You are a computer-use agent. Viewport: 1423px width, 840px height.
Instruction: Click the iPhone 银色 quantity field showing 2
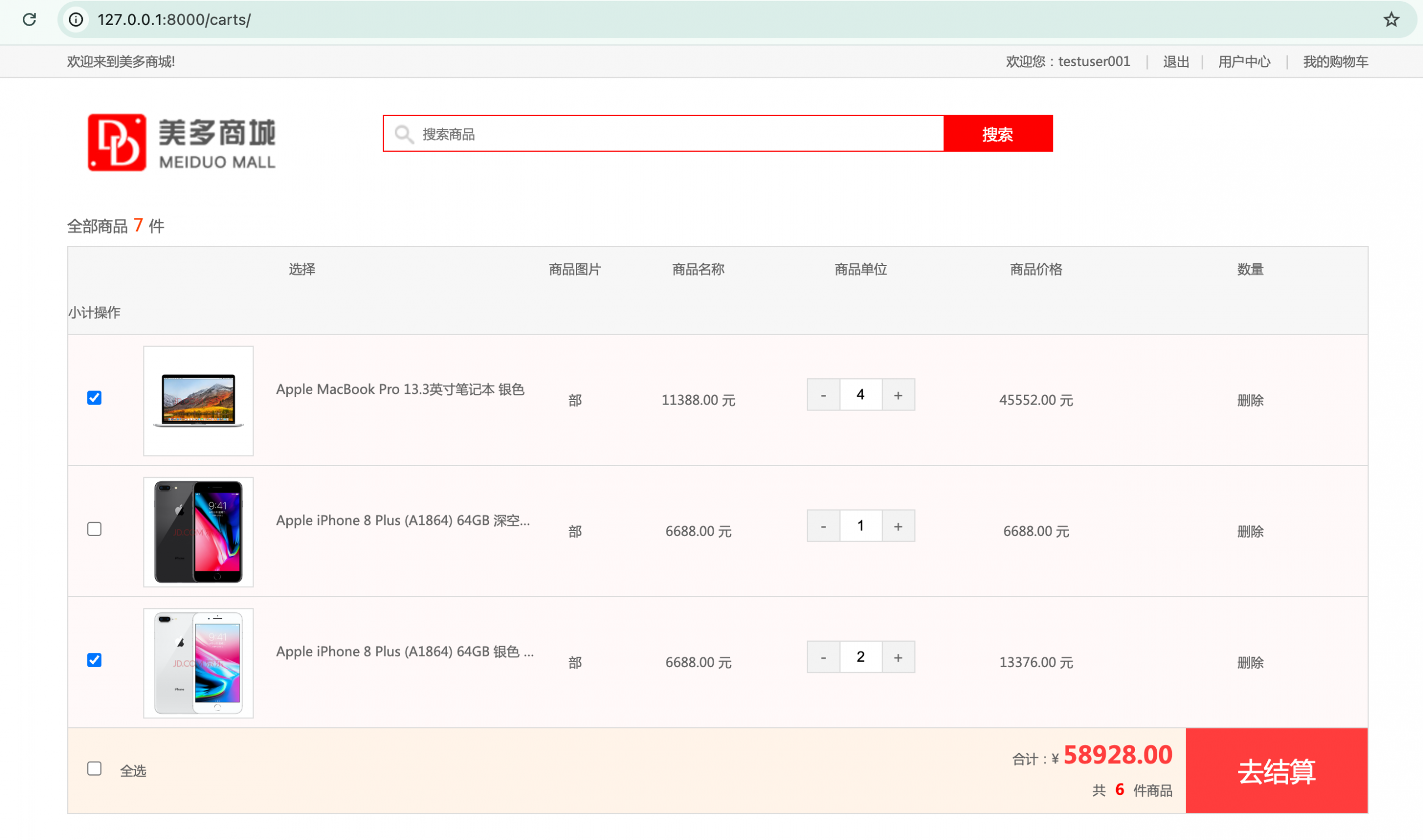[860, 657]
